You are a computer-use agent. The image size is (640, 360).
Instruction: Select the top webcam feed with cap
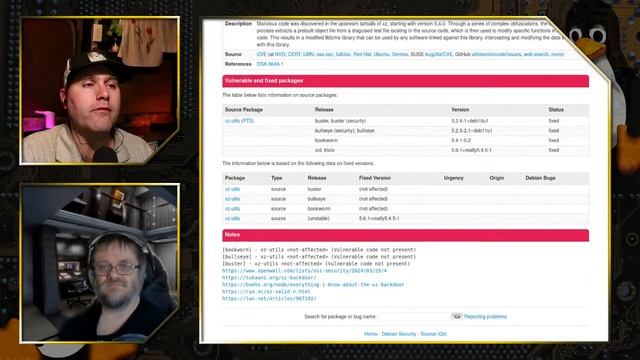coord(100,91)
